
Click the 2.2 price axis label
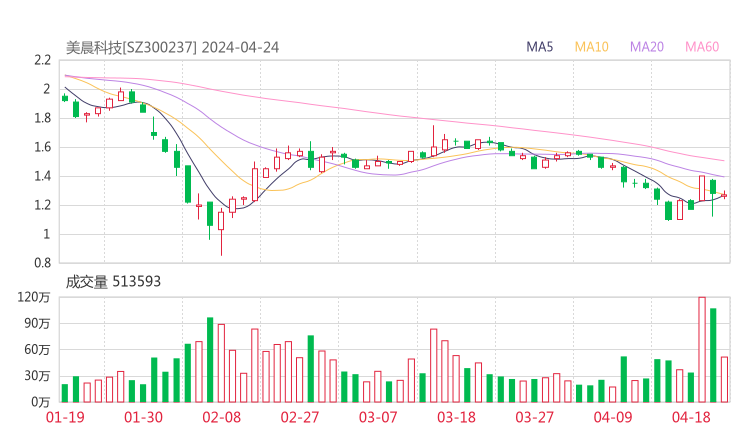pyautogui.click(x=41, y=60)
